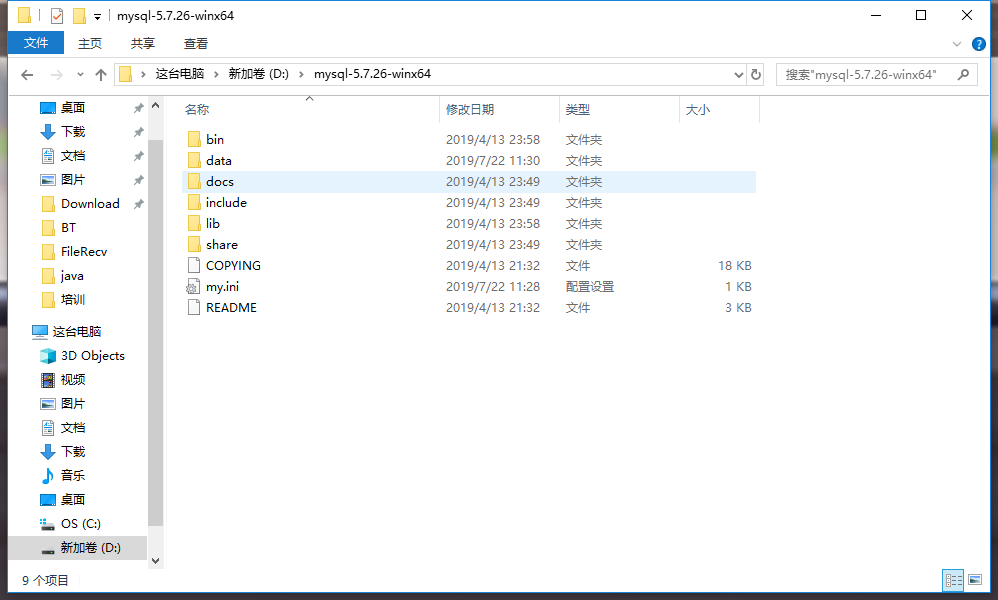Refresh the current folder view
998x600 pixels.
[x=756, y=74]
